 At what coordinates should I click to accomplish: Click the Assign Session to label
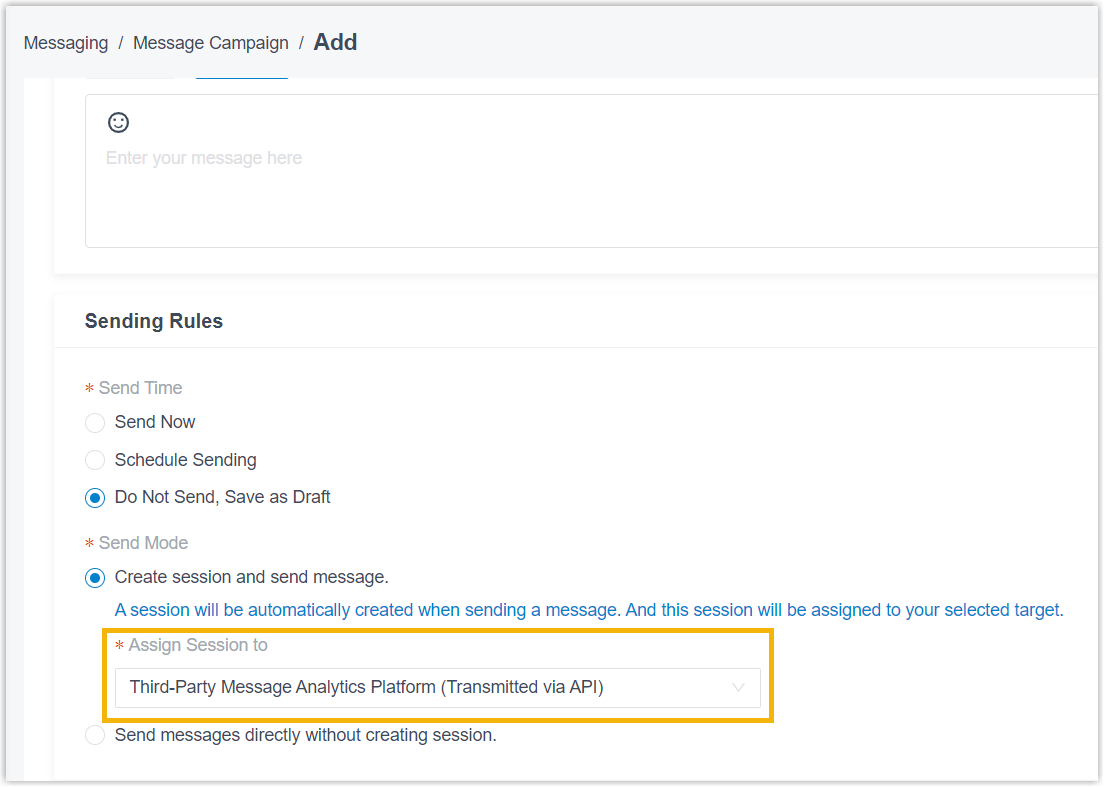[x=198, y=645]
